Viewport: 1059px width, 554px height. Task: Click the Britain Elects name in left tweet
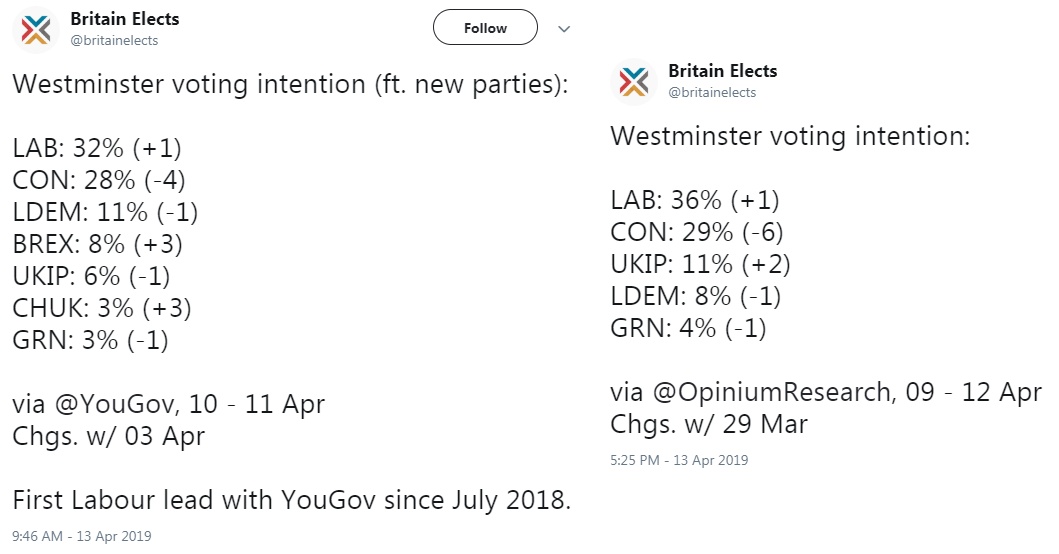tap(125, 19)
